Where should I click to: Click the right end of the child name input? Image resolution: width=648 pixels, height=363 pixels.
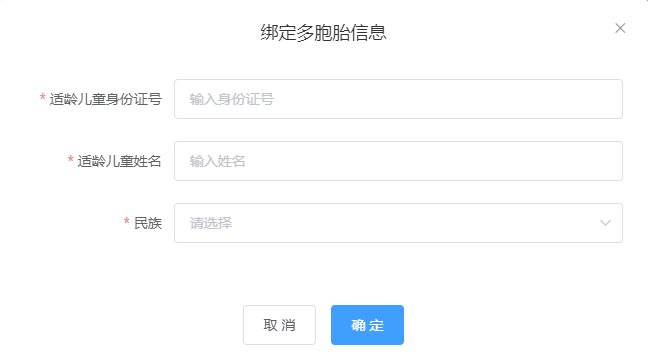pyautogui.click(x=608, y=161)
